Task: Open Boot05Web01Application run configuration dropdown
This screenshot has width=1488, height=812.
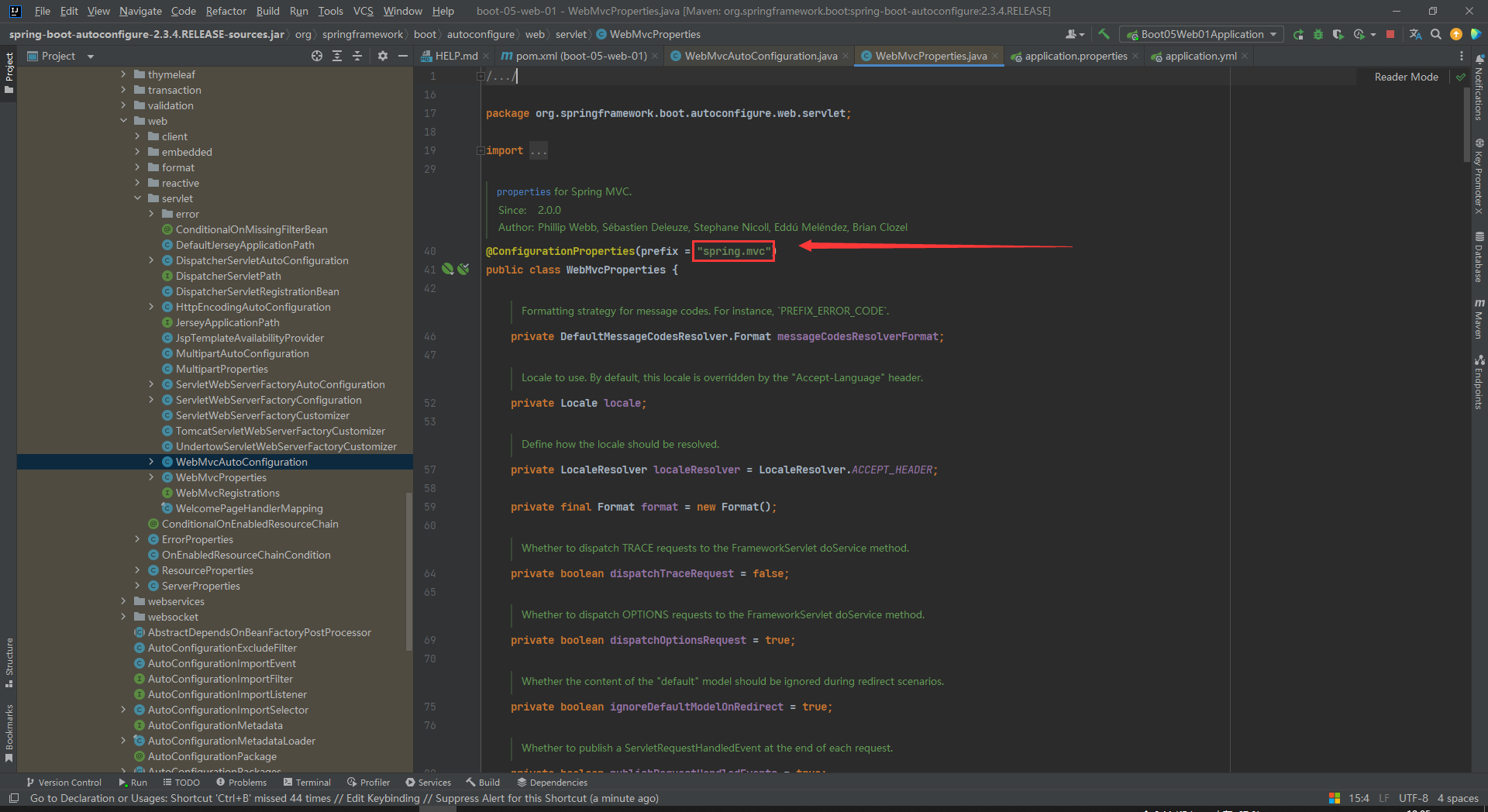Action: click(x=1201, y=34)
